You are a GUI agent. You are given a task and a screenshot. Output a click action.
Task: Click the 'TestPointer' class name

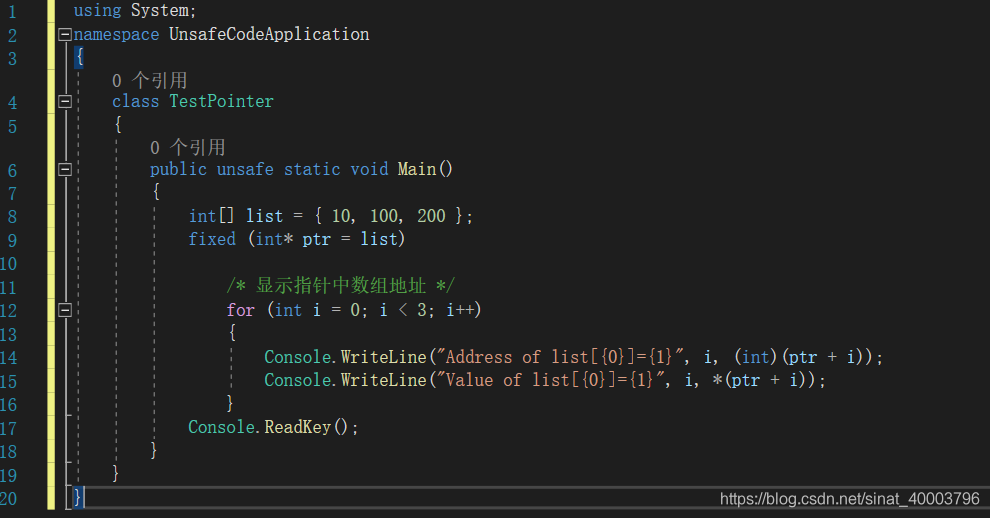coord(222,101)
